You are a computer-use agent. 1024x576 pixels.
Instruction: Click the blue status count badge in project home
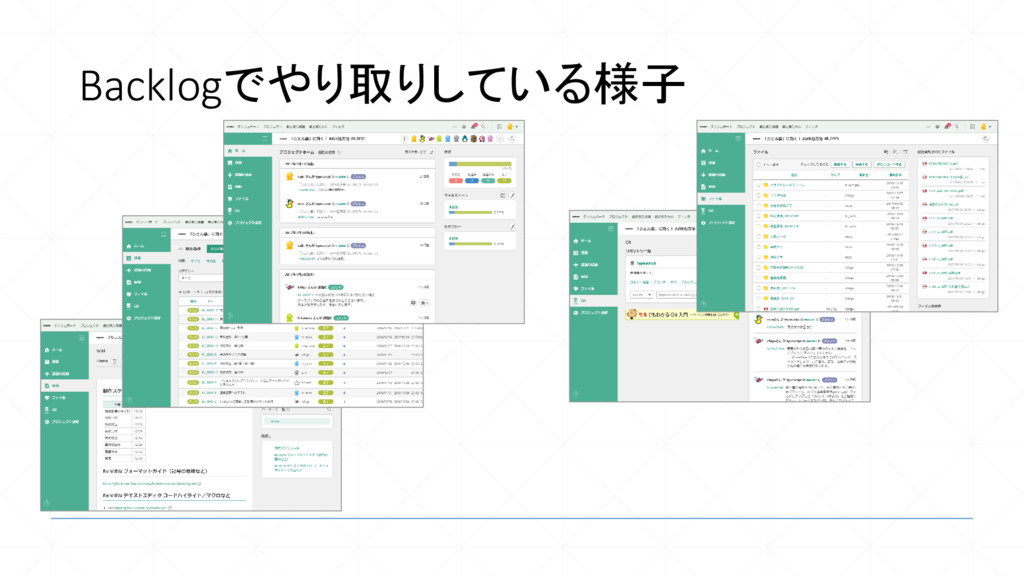[472, 180]
